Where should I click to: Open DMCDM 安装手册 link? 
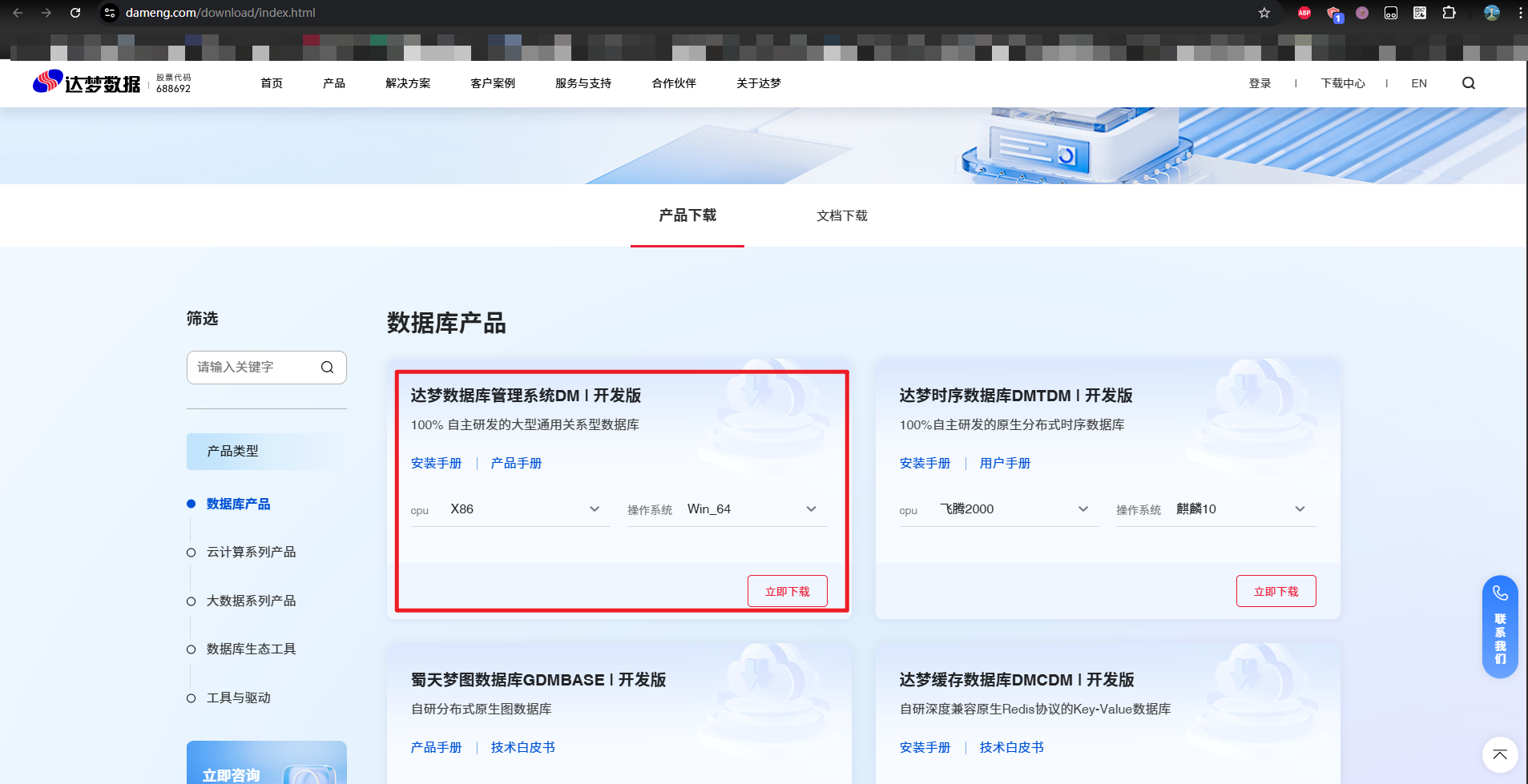click(x=925, y=747)
